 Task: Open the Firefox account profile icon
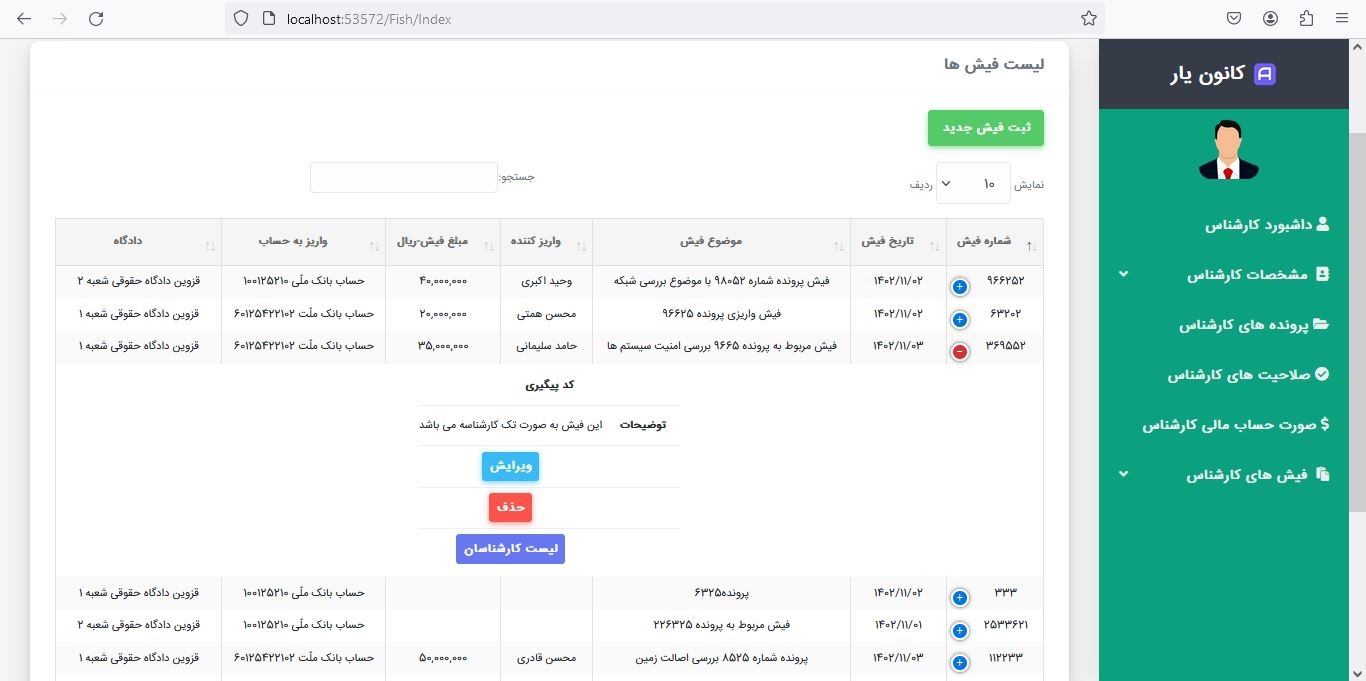(1270, 19)
